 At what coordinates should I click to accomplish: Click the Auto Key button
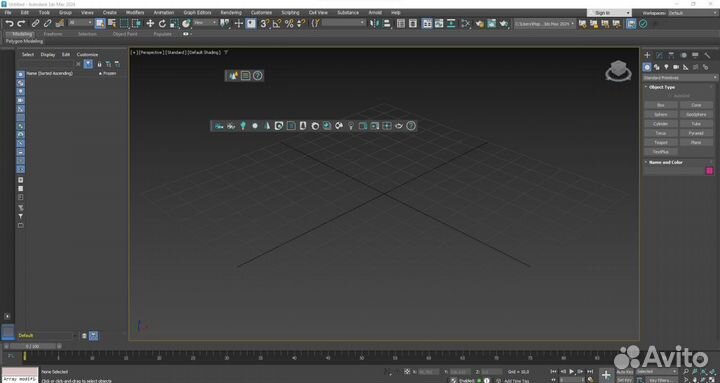tap(624, 372)
